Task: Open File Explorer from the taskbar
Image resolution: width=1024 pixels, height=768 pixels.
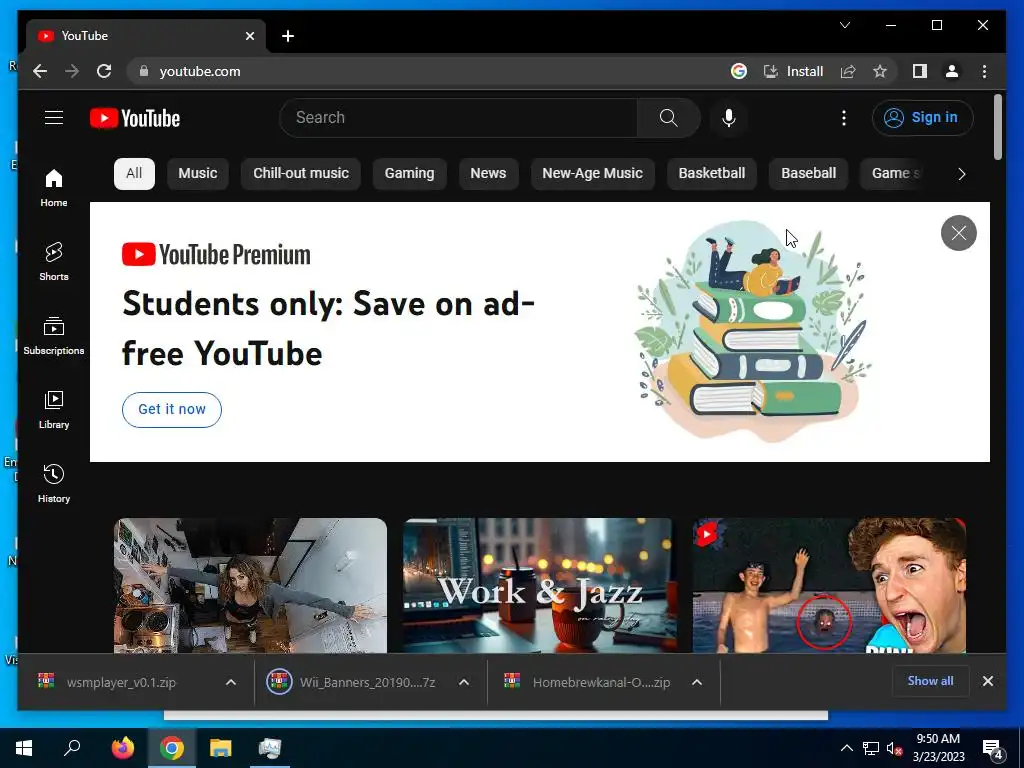Action: [220, 748]
